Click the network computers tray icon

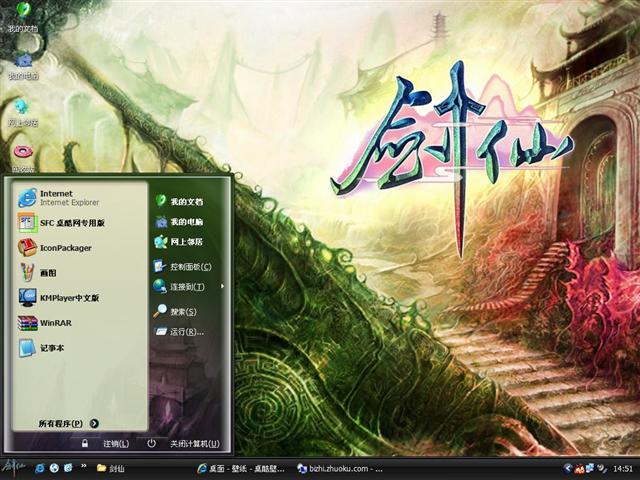pyautogui.click(x=590, y=468)
